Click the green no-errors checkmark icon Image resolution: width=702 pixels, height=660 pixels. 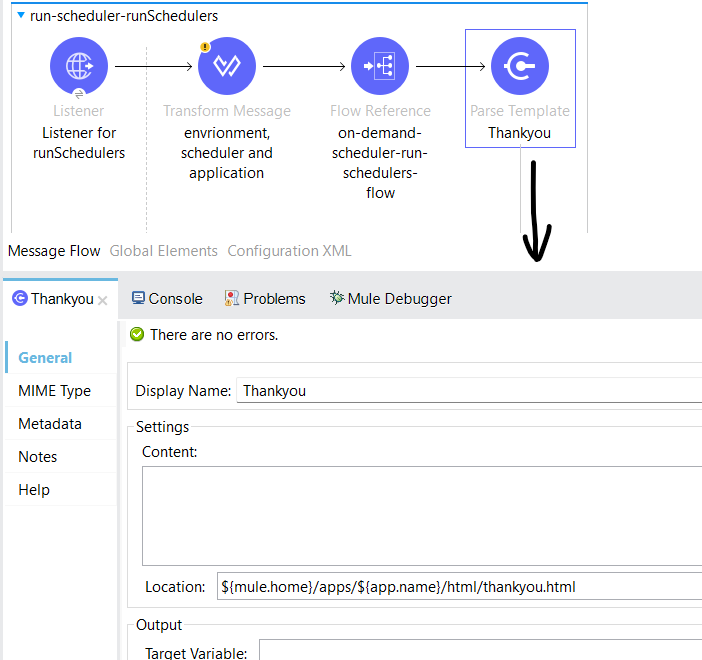click(x=137, y=334)
